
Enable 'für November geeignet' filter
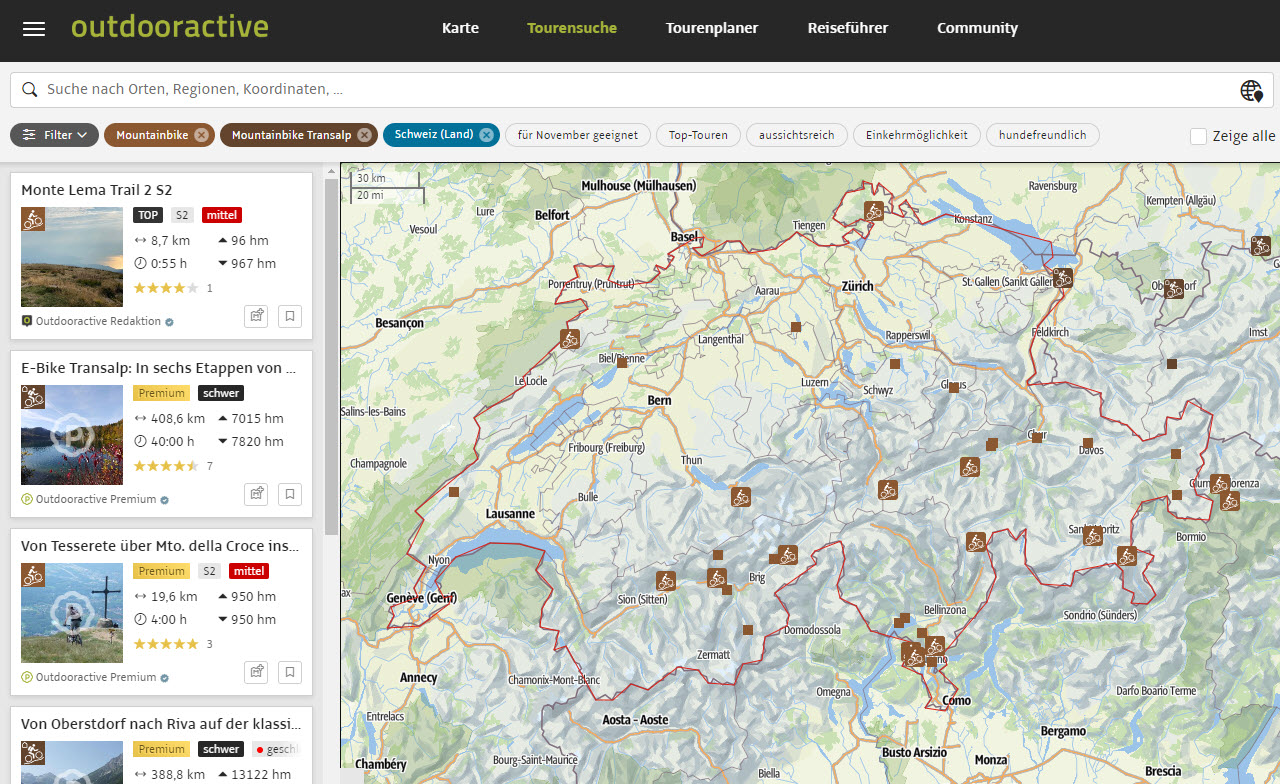(578, 135)
